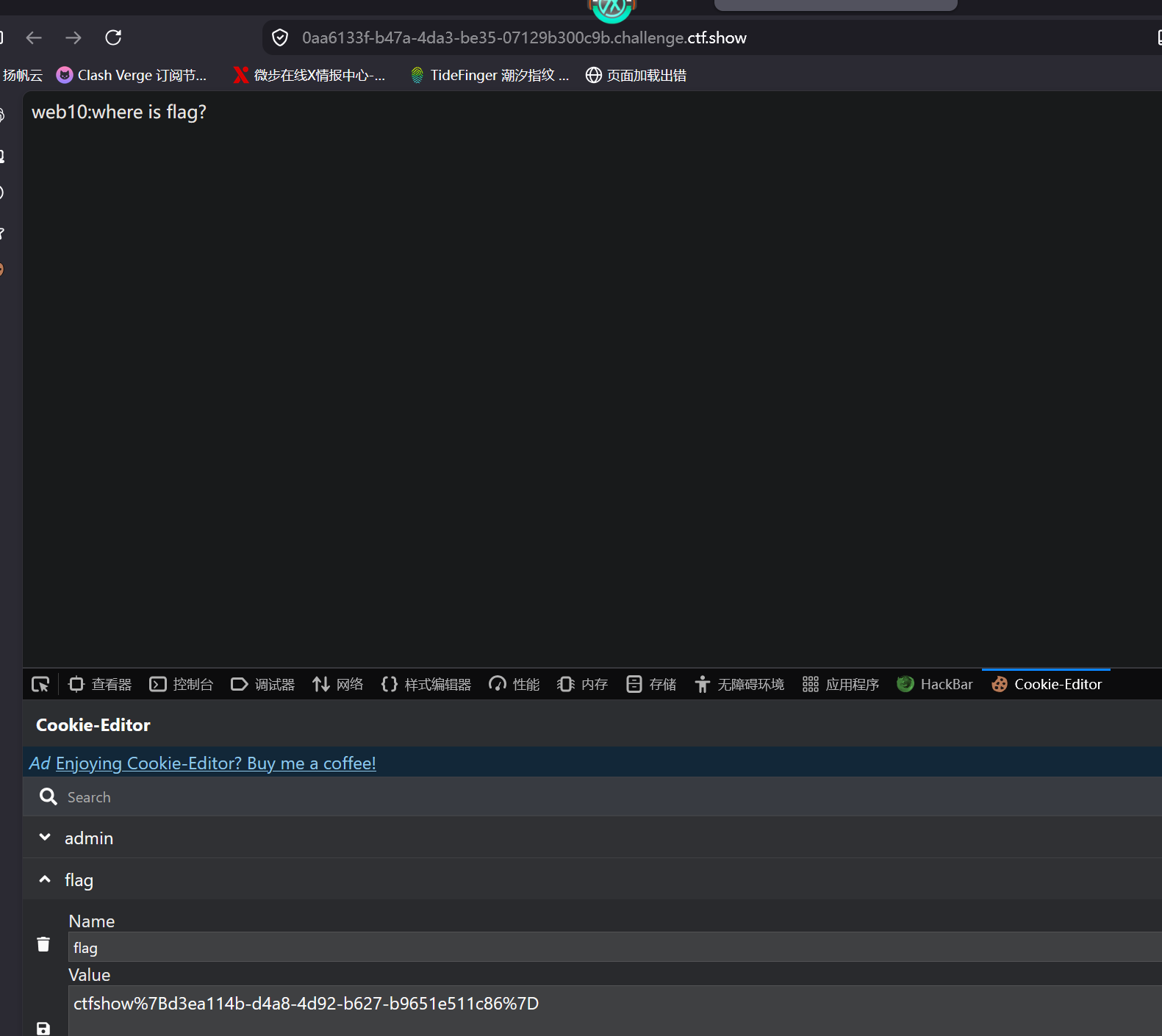Save the flag cookie with save icon
Viewport: 1162px width, 1036px height.
[43, 1029]
